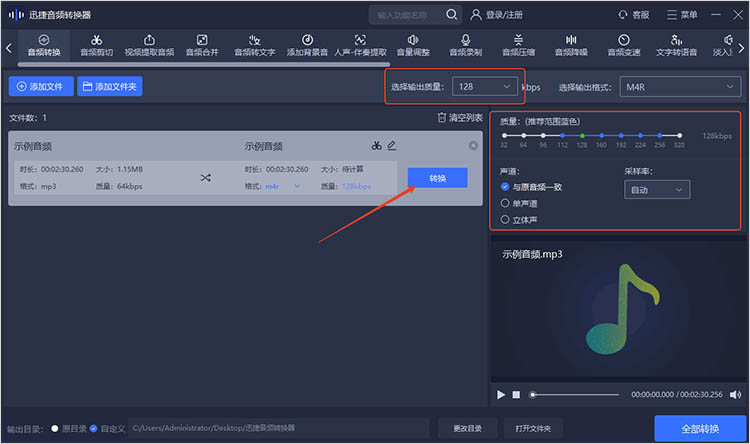This screenshot has height=444, width=750.
Task: Open the 菜单 menu
Action: click(682, 15)
